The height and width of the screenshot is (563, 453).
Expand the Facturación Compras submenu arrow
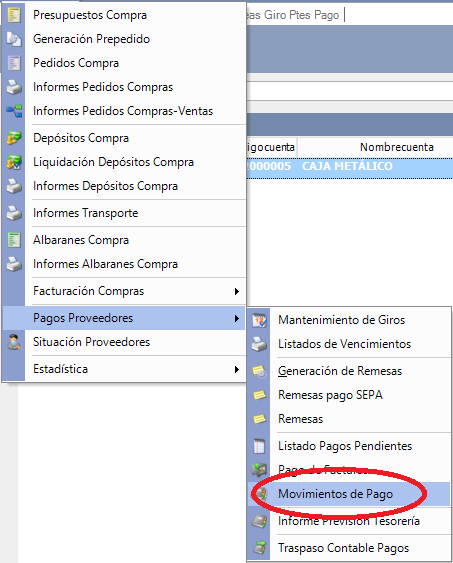[x=237, y=291]
